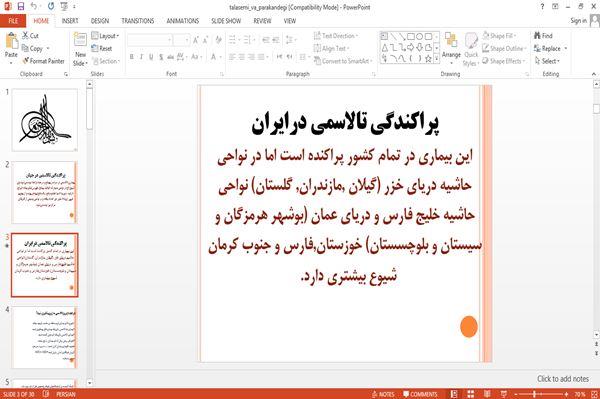The height and width of the screenshot is (399, 600).
Task: Start Slide Show from status bar
Action: click(x=504, y=394)
